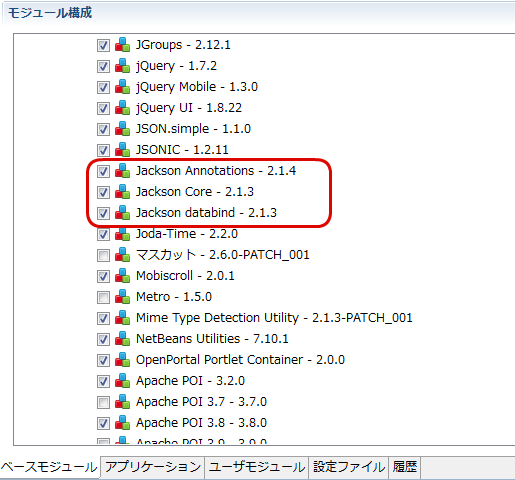Select the Mobiscroll - 2.0.1 label

185,276
